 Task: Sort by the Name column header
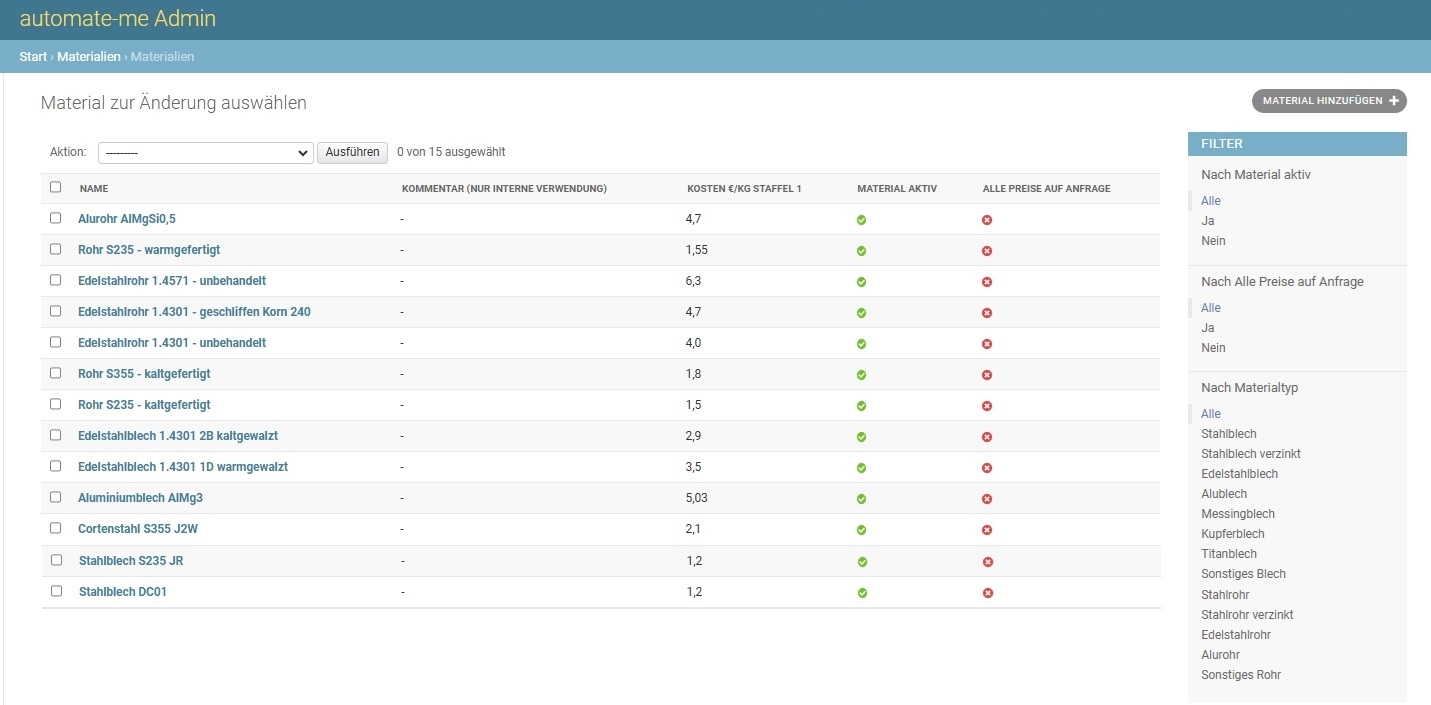[94, 189]
